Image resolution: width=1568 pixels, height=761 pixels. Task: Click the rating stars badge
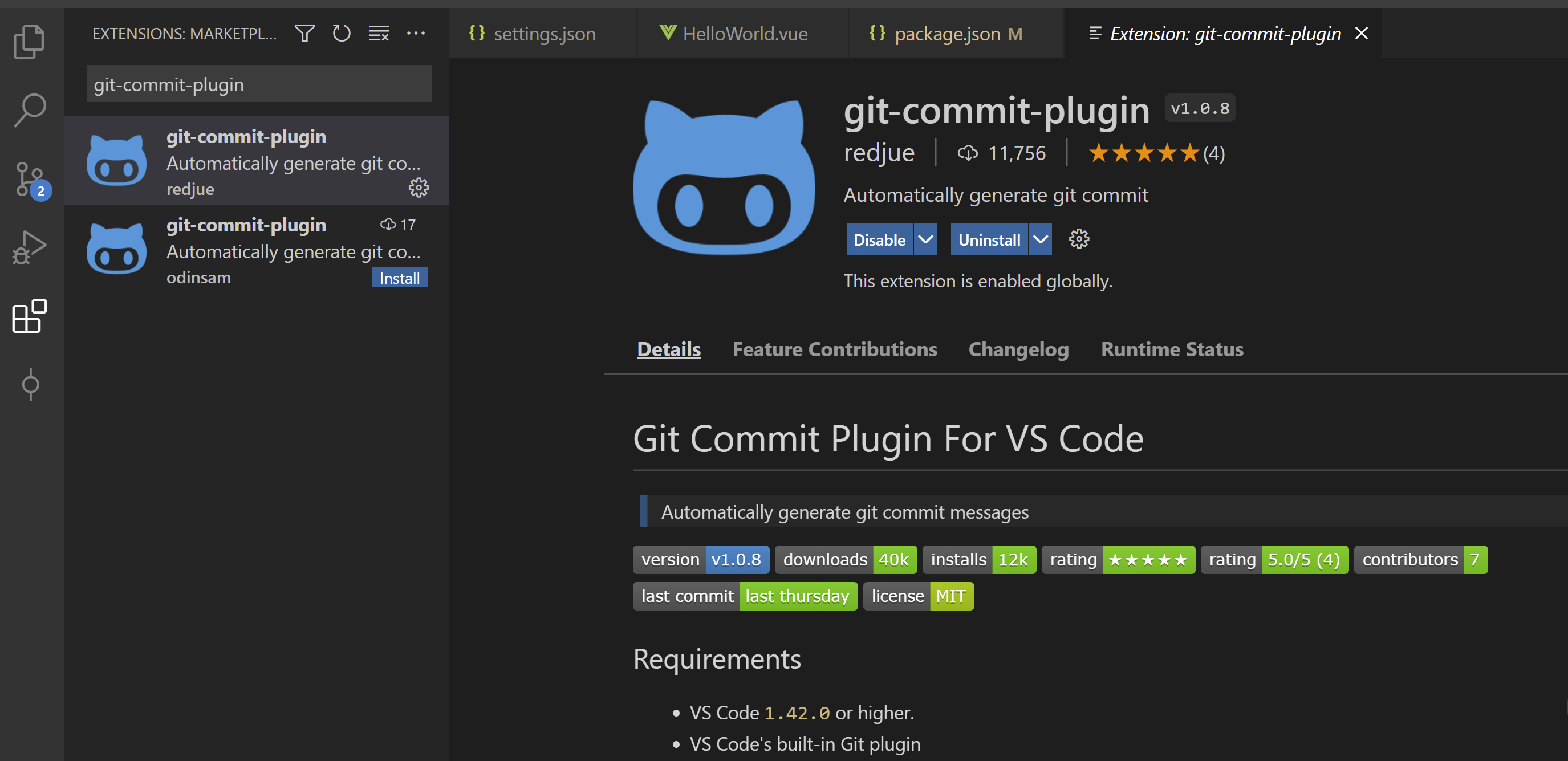(1118, 559)
